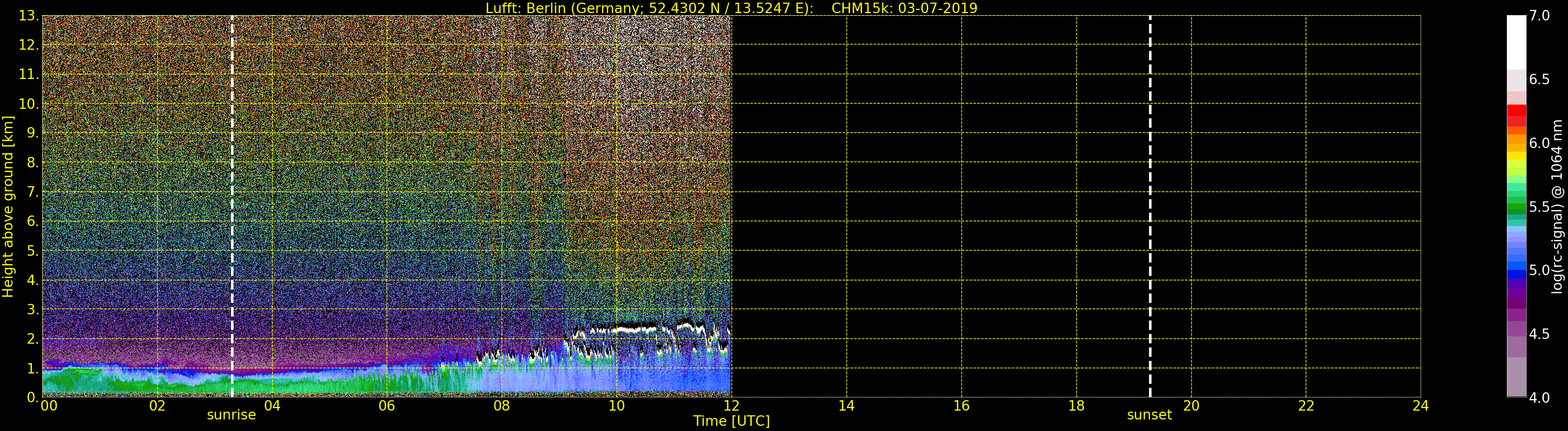1568x431 pixels.
Task: Click the height axis tick label '9.'
Action: click(33, 133)
